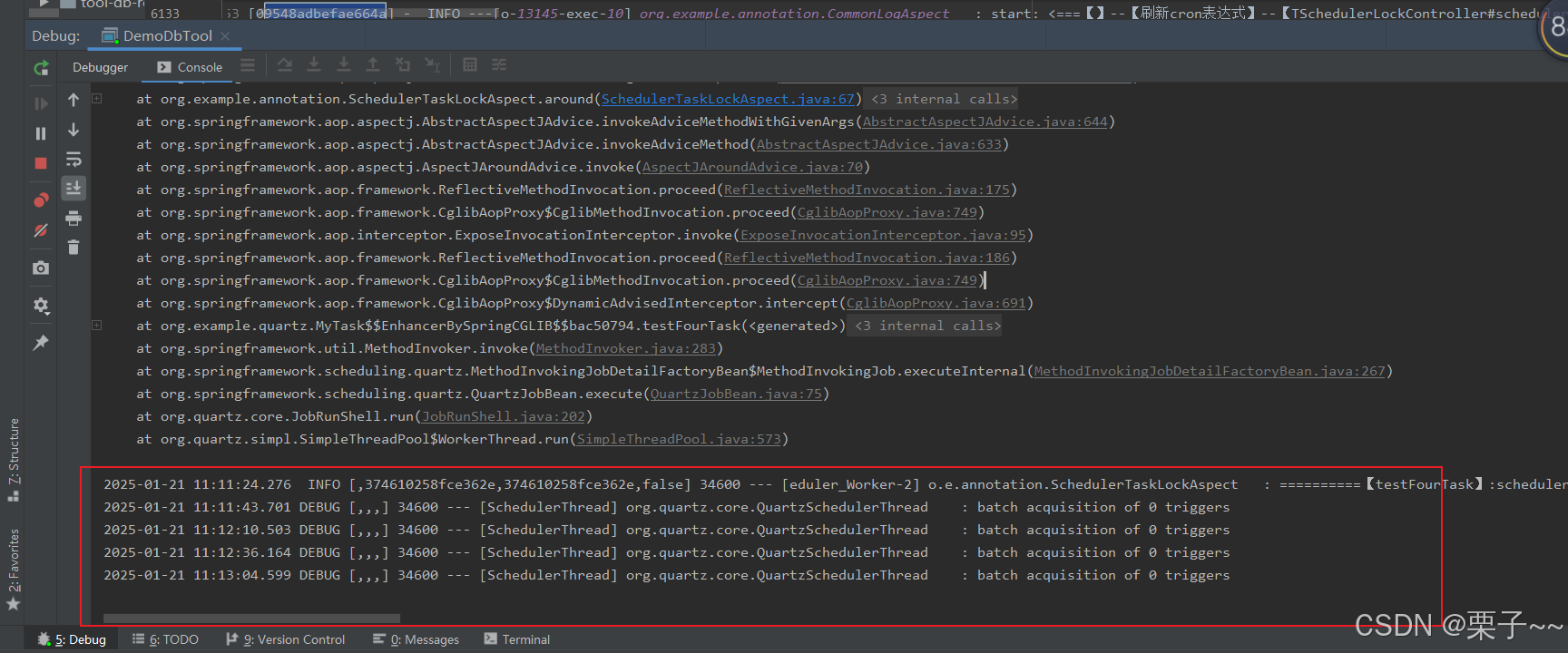This screenshot has height=653, width=1568.
Task: Click the console horizontal scrollbar
Action: (251, 619)
